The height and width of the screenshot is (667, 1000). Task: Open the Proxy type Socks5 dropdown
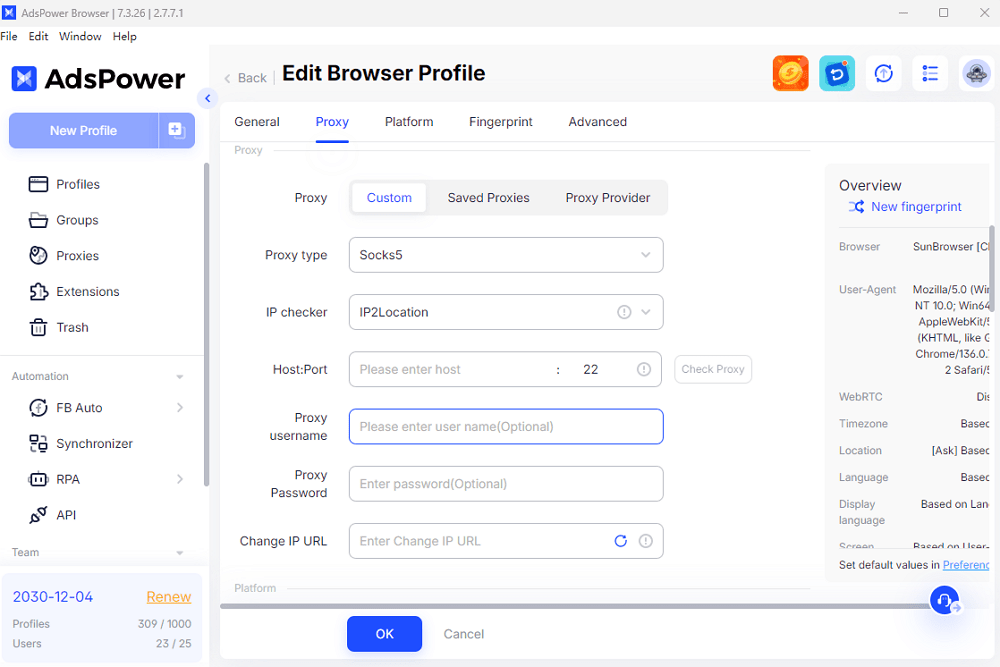506,255
